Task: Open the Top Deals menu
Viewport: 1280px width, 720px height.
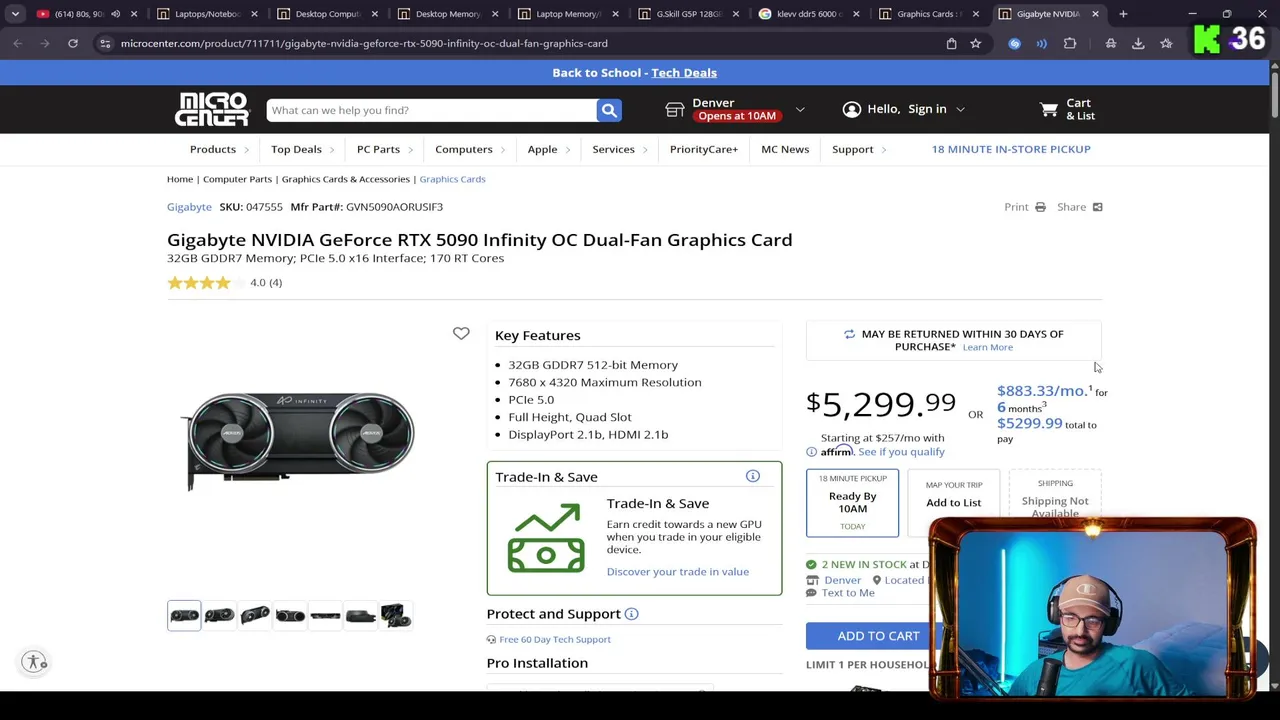Action: pos(302,149)
